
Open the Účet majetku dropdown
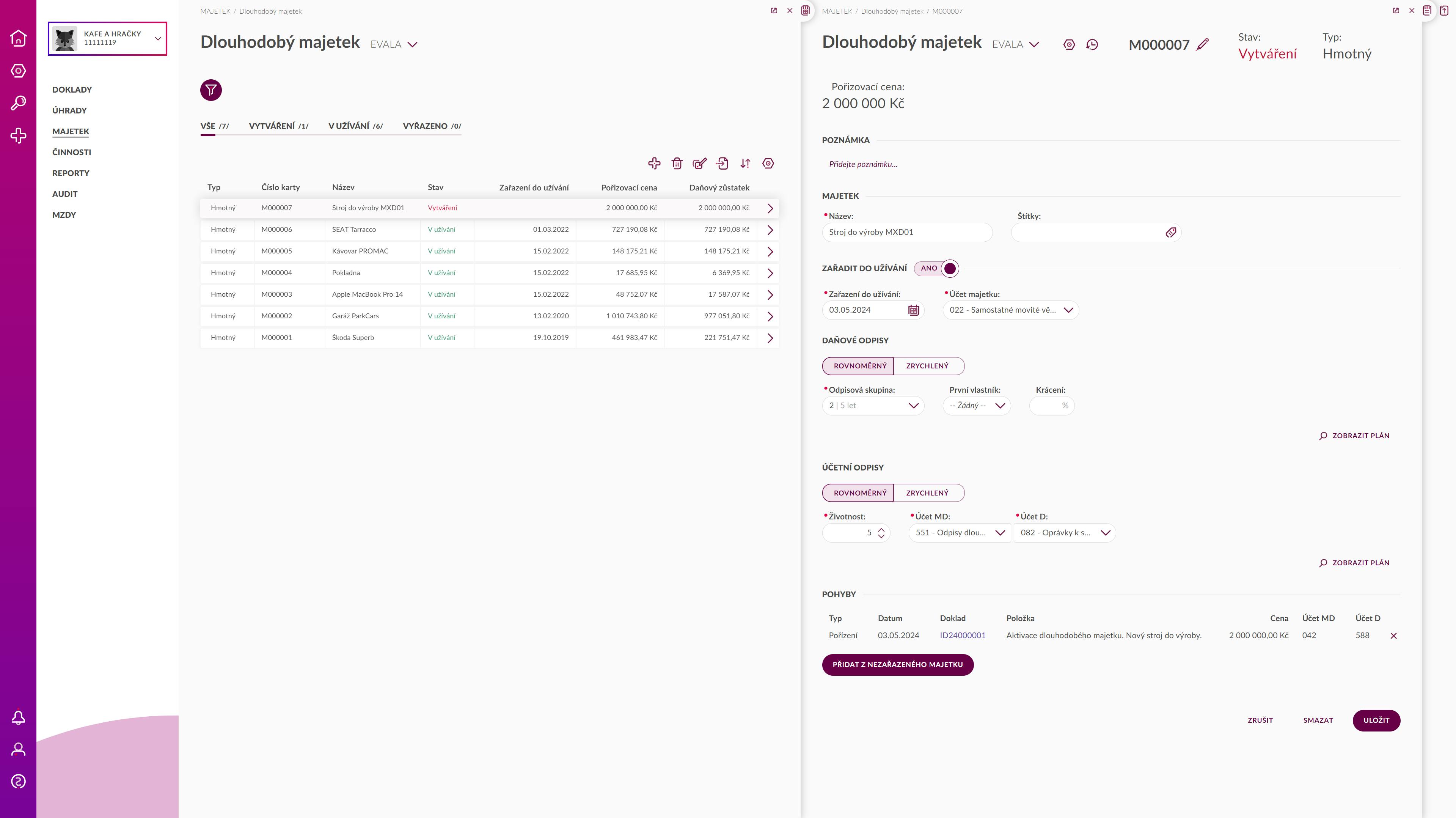pyautogui.click(x=1011, y=310)
